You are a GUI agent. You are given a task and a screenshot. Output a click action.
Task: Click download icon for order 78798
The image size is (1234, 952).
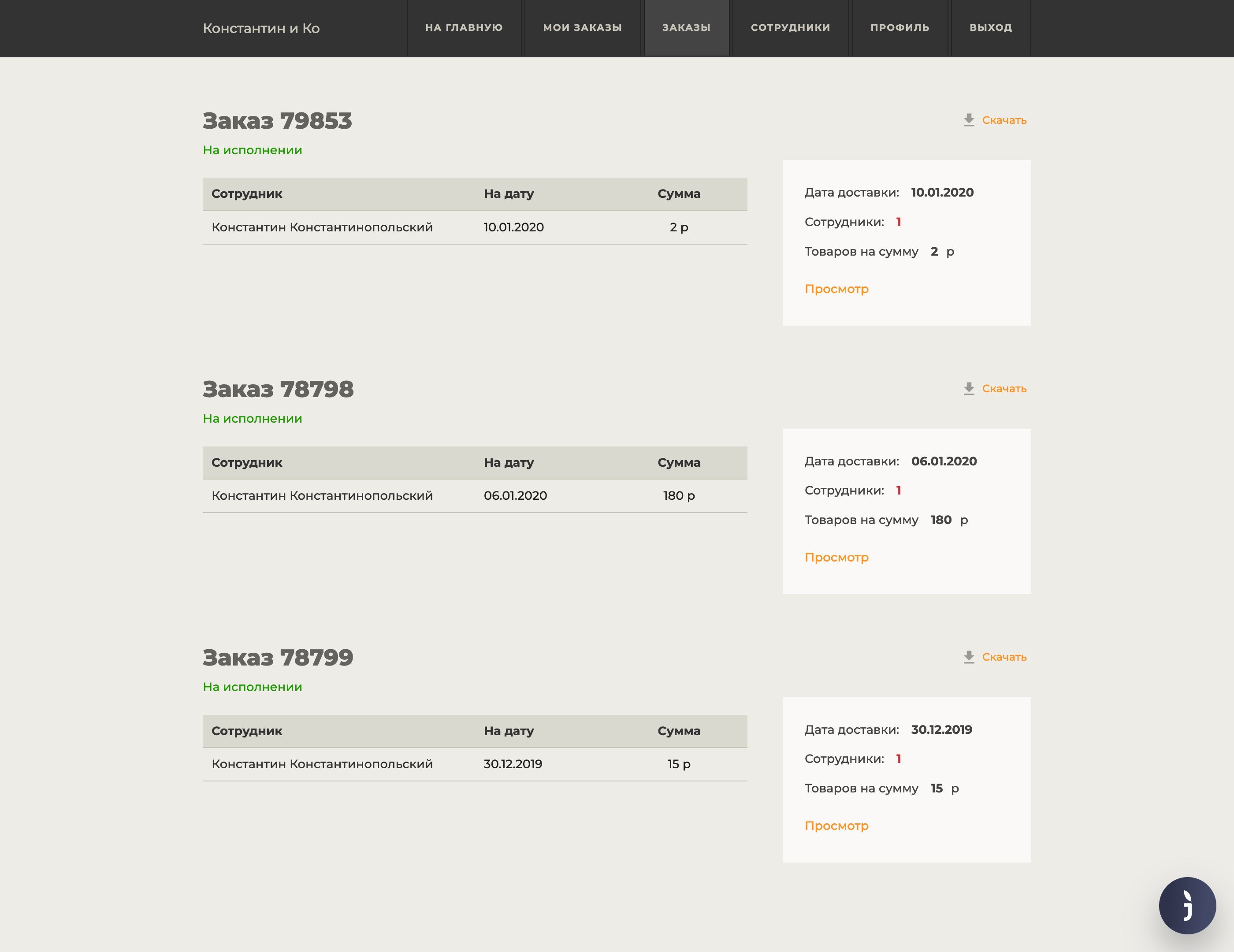click(968, 388)
